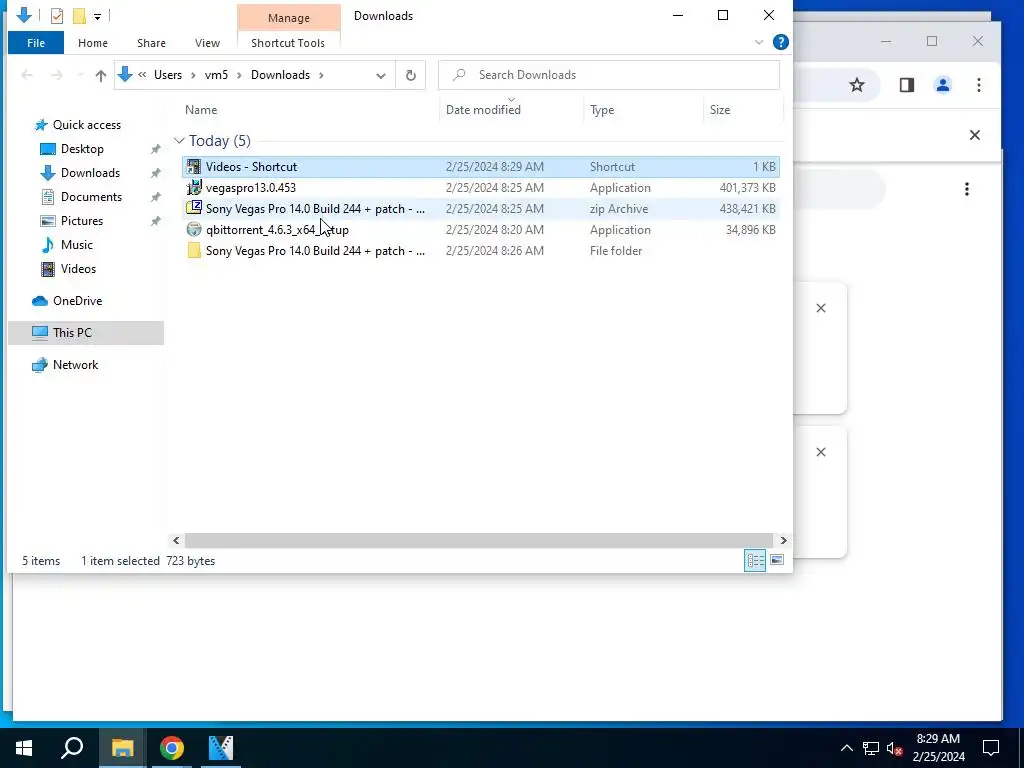Click vm5 in the address path
Screen dimensions: 1024x768
(x=216, y=75)
